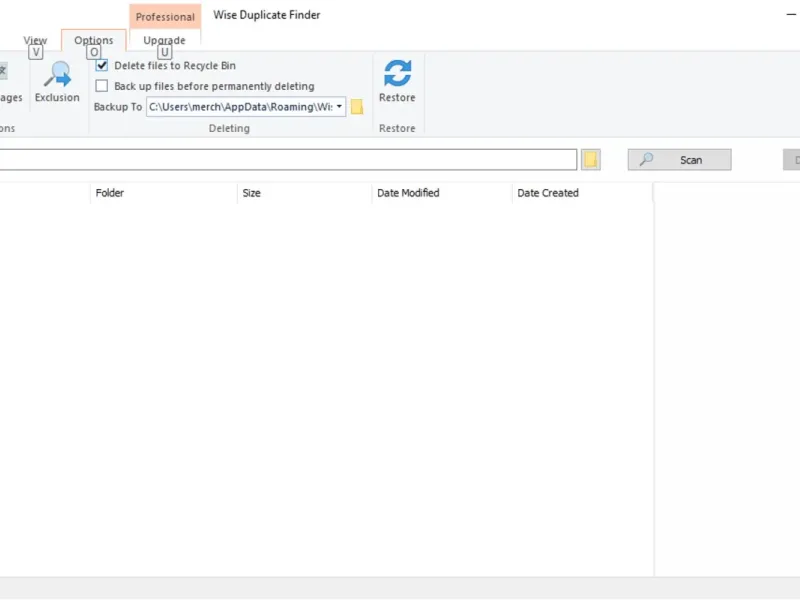
Task: Click the Professional contextual tab
Action: [165, 16]
